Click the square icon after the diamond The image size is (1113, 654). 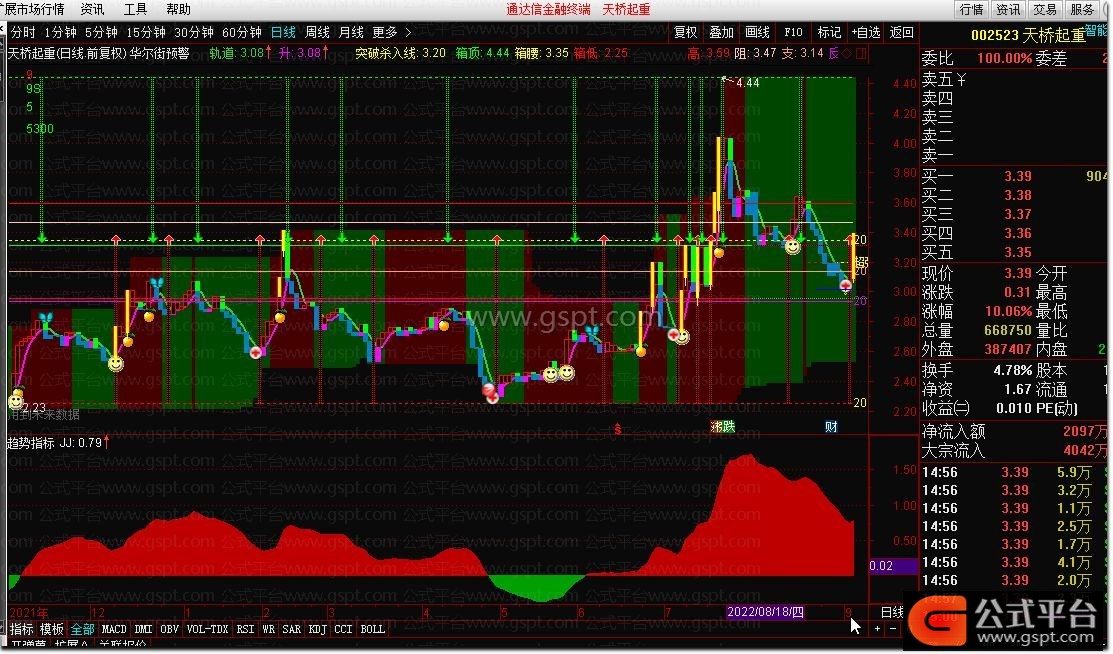pos(861,53)
